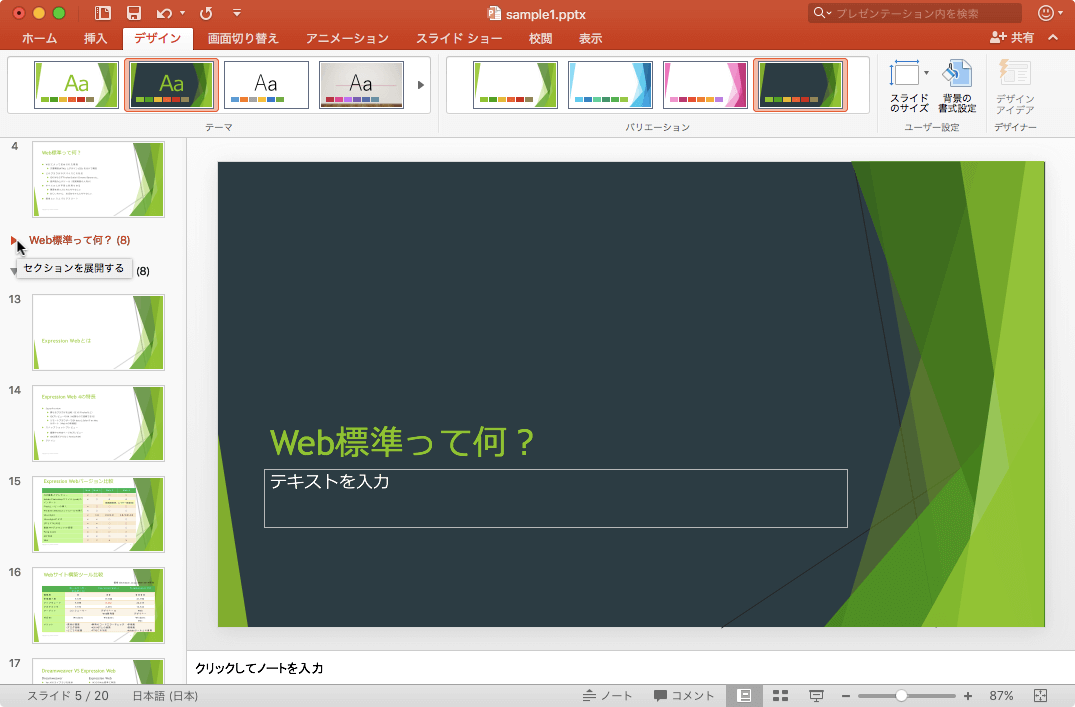Open the smiley feedback icon
Screen dimensions: 1075x707
point(1046,13)
